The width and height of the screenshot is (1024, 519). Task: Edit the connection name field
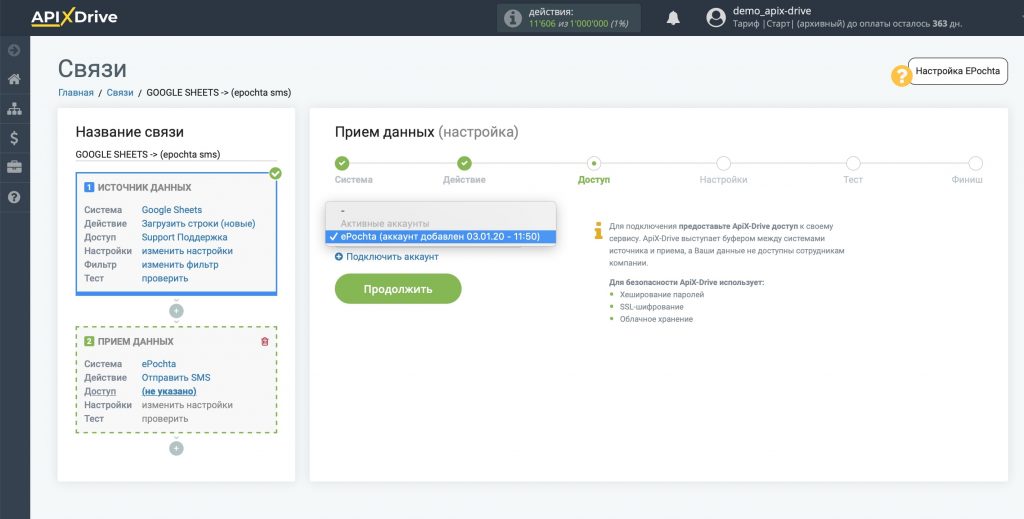(176, 155)
